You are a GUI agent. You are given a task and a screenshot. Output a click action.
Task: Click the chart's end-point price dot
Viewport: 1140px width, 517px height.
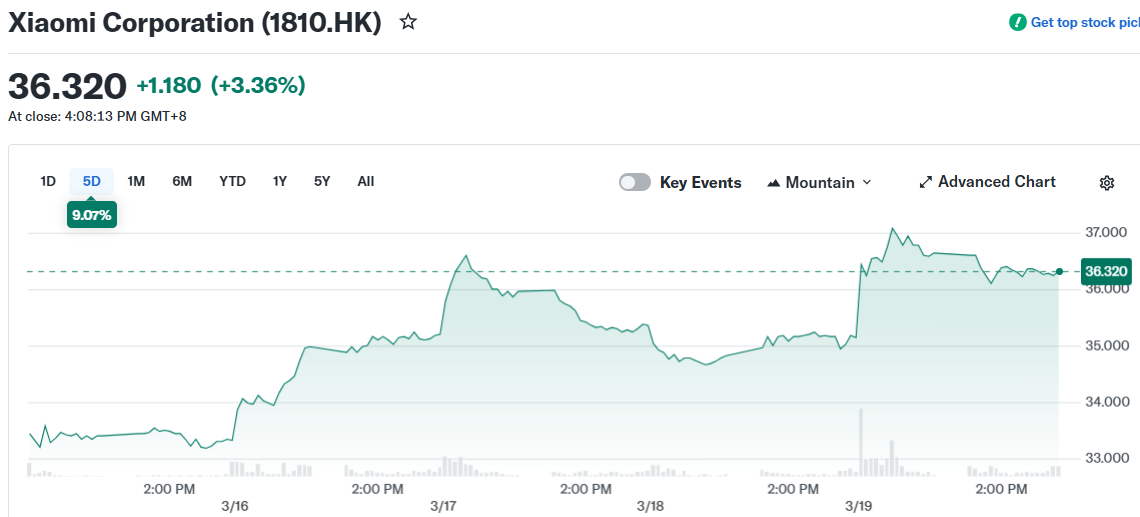[x=1059, y=271]
